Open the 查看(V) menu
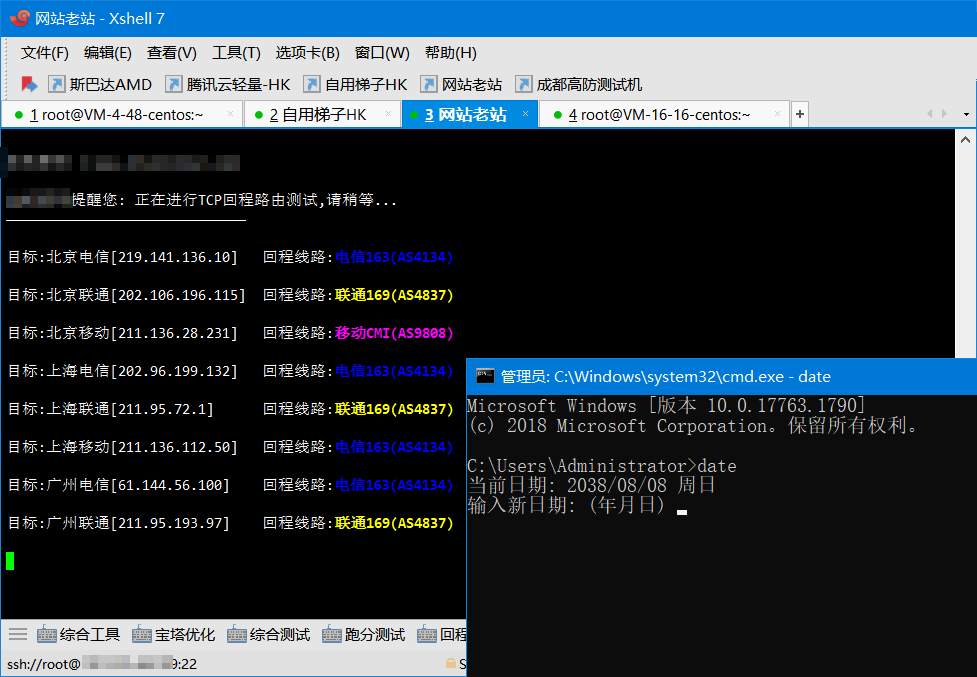This screenshot has height=677, width=977. coord(169,52)
